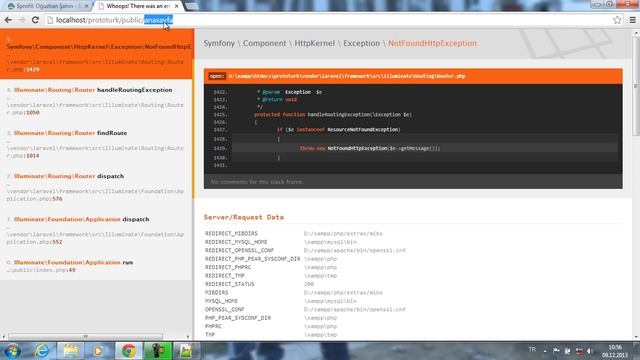Click the REDIRECT_OPENSSL_CONF row label
The image size is (640, 360).
click(239, 250)
